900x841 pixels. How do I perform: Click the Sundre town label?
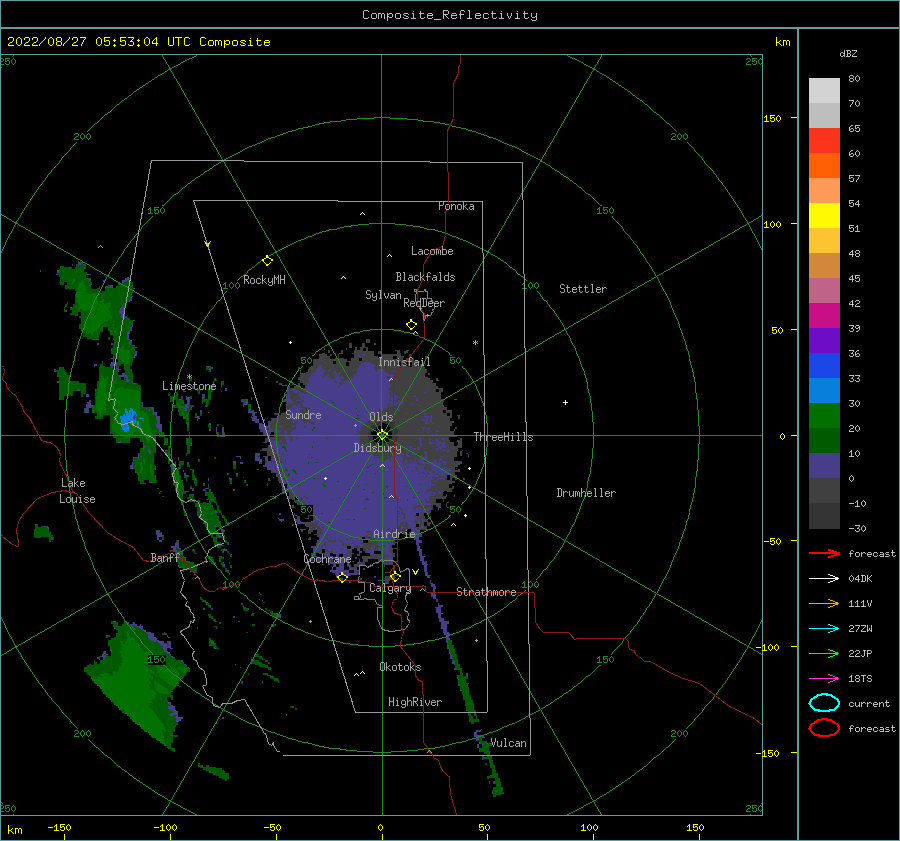pyautogui.click(x=303, y=414)
